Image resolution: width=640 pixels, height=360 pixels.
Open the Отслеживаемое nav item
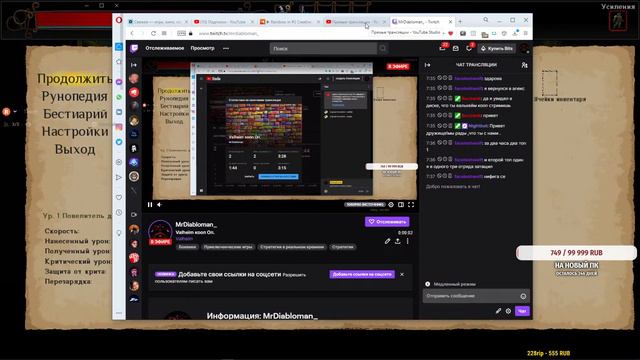pos(164,48)
